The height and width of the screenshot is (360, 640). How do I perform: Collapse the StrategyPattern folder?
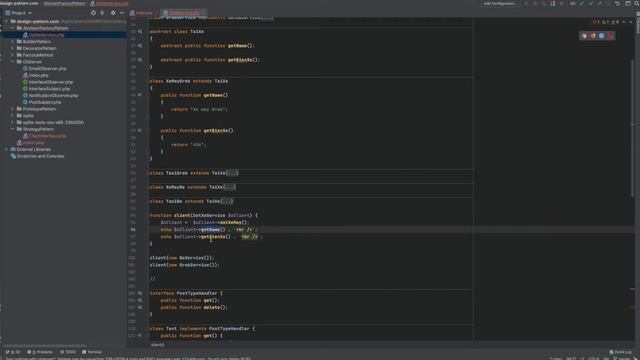pyautogui.click(x=13, y=129)
